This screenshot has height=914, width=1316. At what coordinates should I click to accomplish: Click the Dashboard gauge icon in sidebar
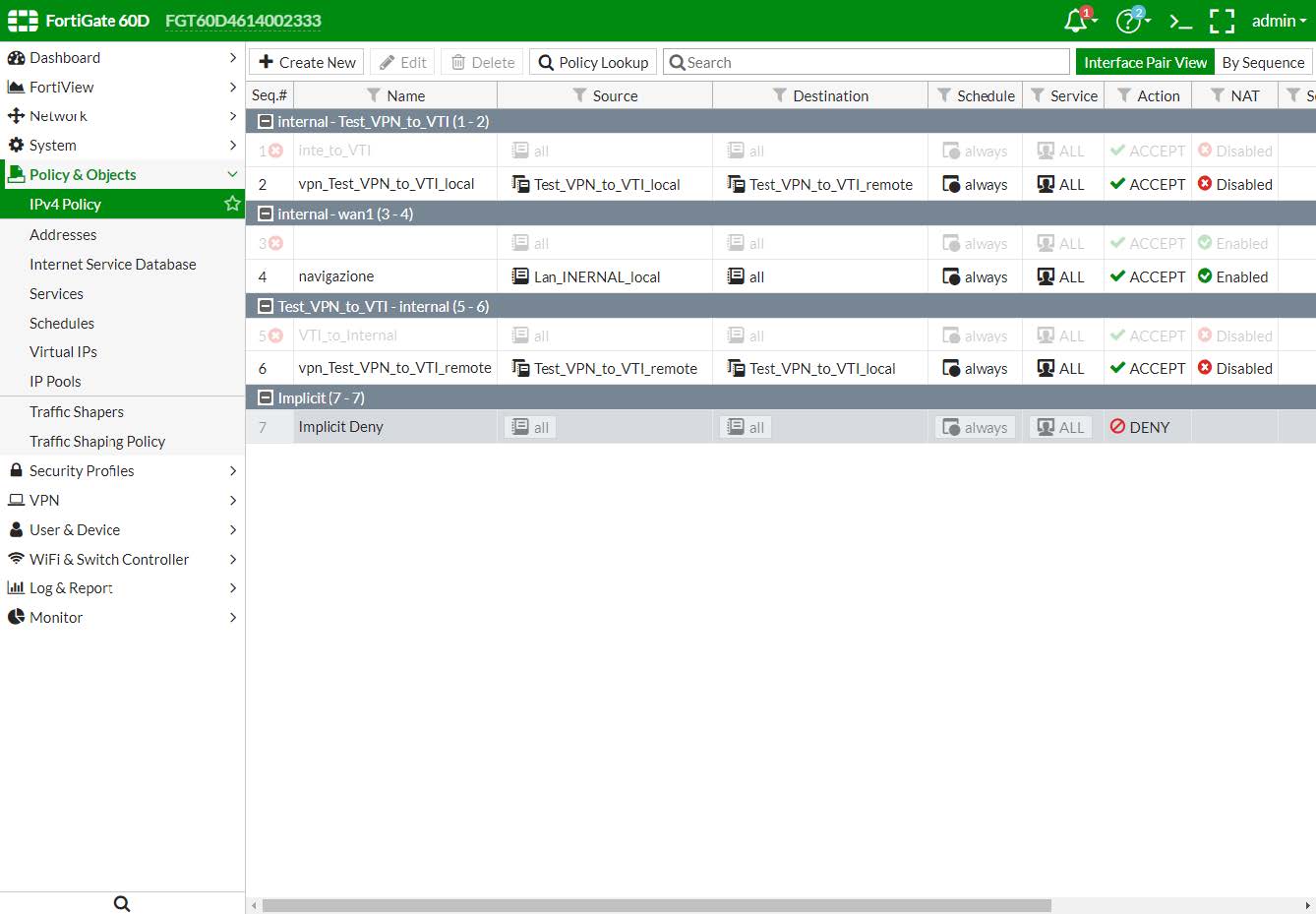(x=16, y=57)
